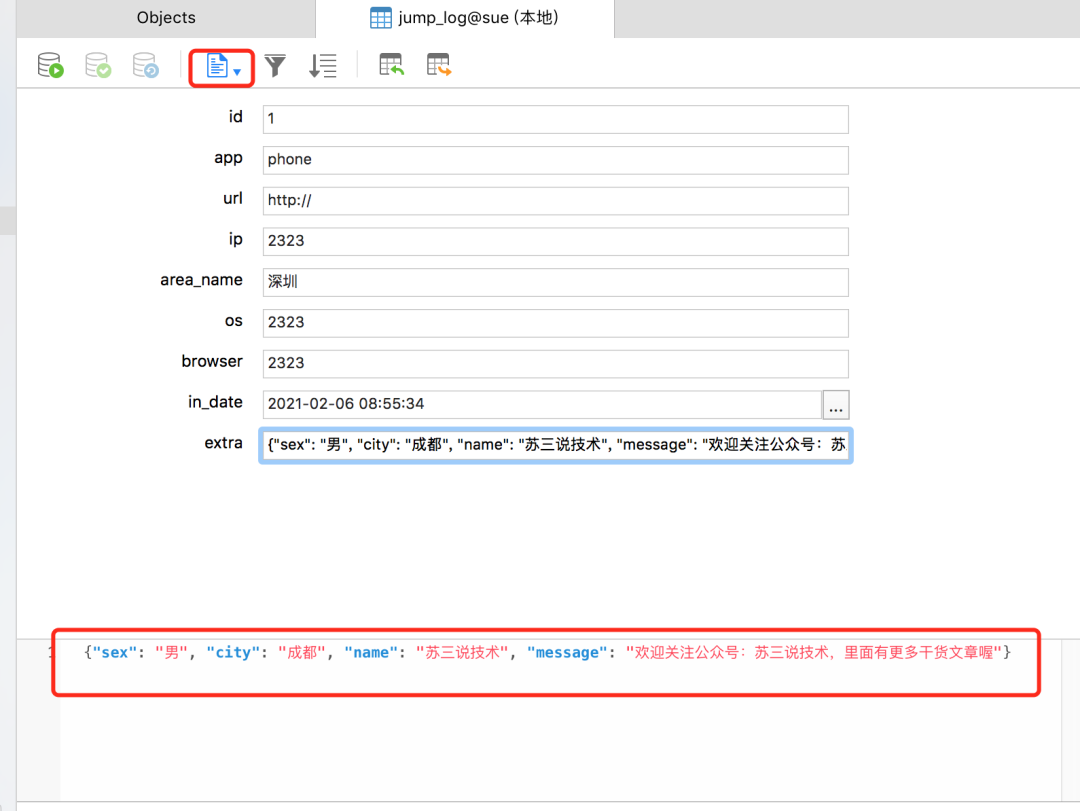
Task: Open the memo text viewer icon
Action: click(x=214, y=64)
